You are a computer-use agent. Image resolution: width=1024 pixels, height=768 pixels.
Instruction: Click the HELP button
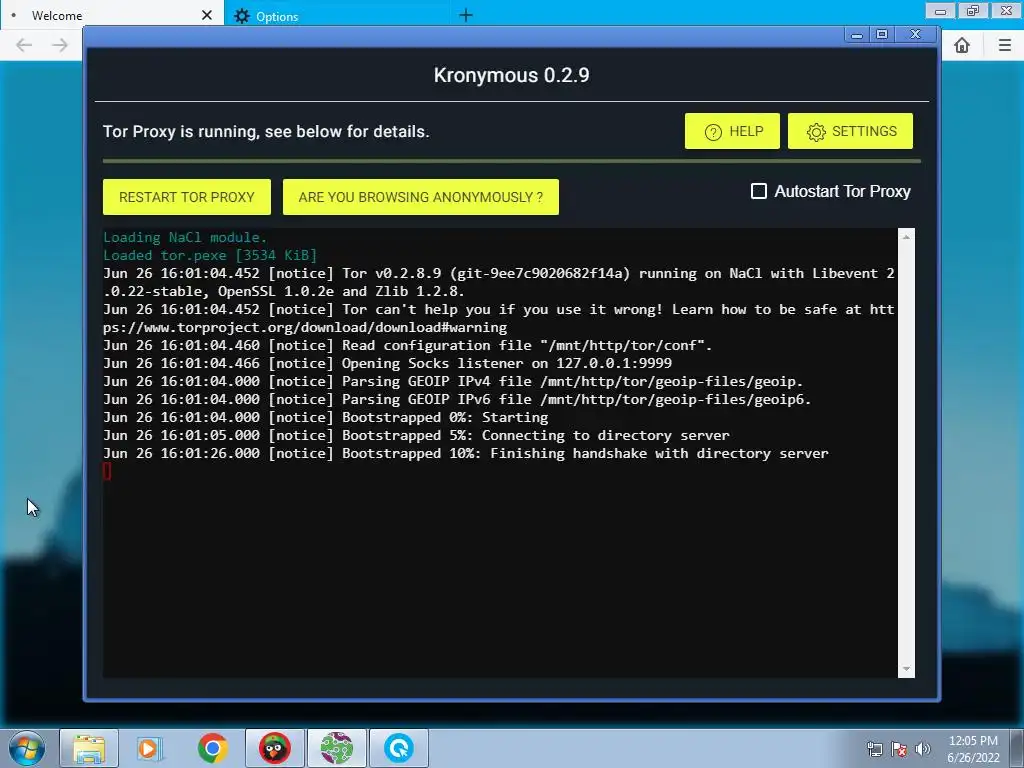732,131
